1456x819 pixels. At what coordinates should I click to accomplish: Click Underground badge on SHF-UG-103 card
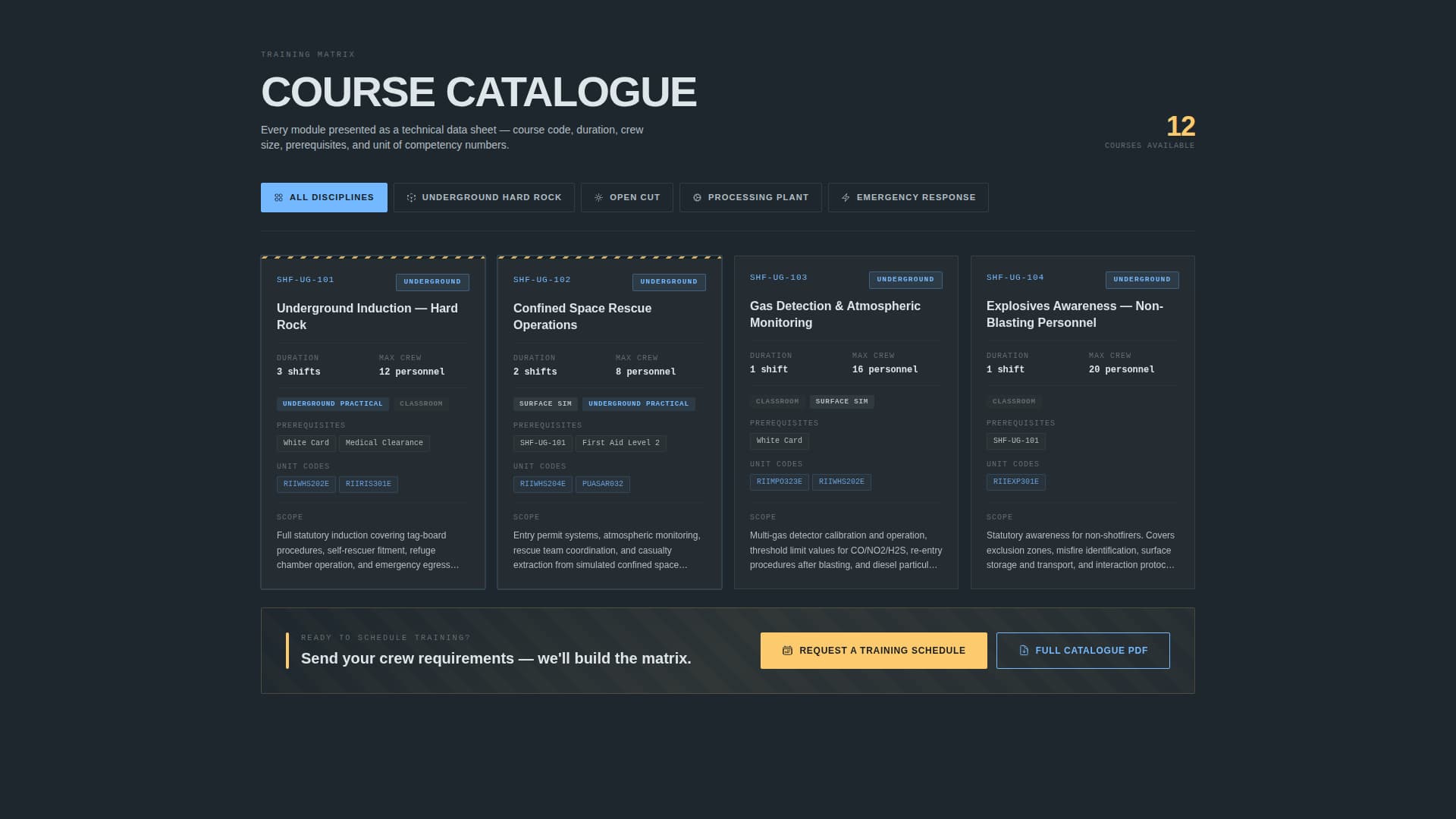905,280
